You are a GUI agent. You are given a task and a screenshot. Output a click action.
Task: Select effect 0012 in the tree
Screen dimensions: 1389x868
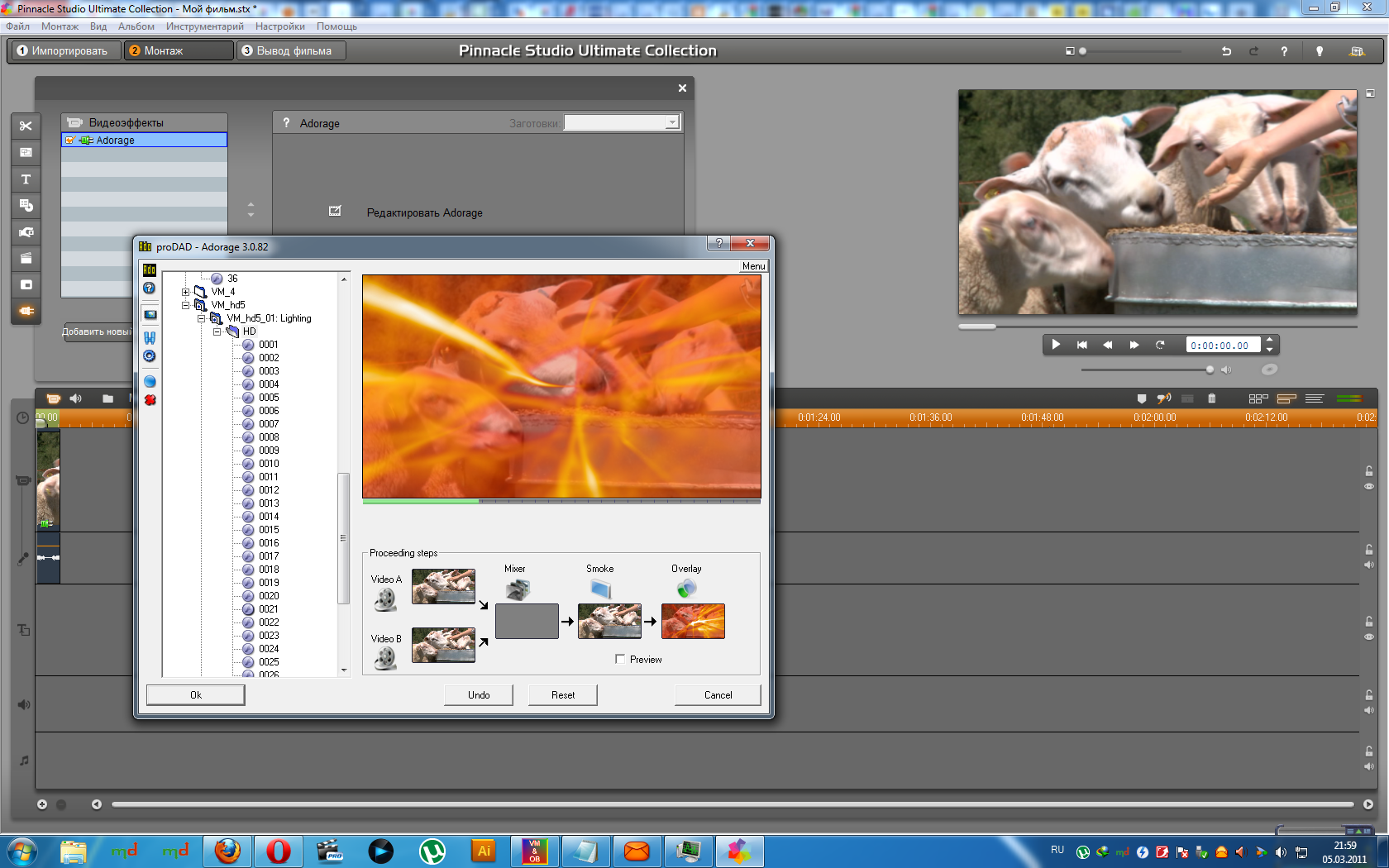click(269, 490)
